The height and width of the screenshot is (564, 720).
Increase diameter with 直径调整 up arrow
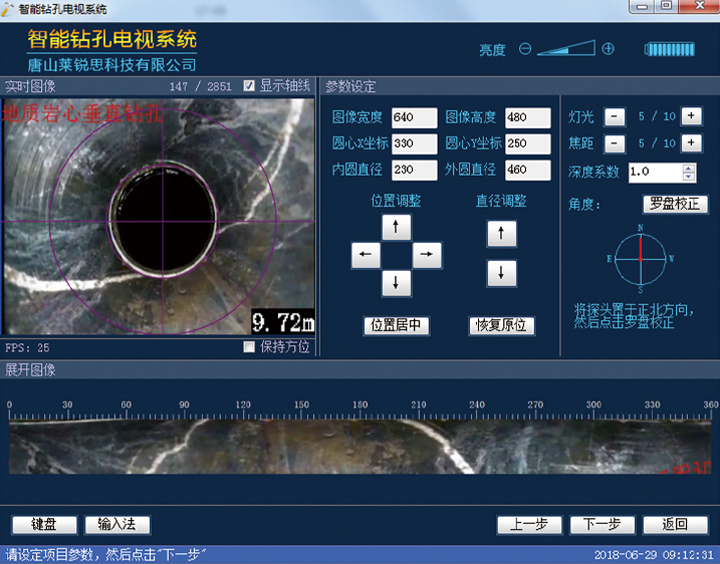[x=501, y=235]
